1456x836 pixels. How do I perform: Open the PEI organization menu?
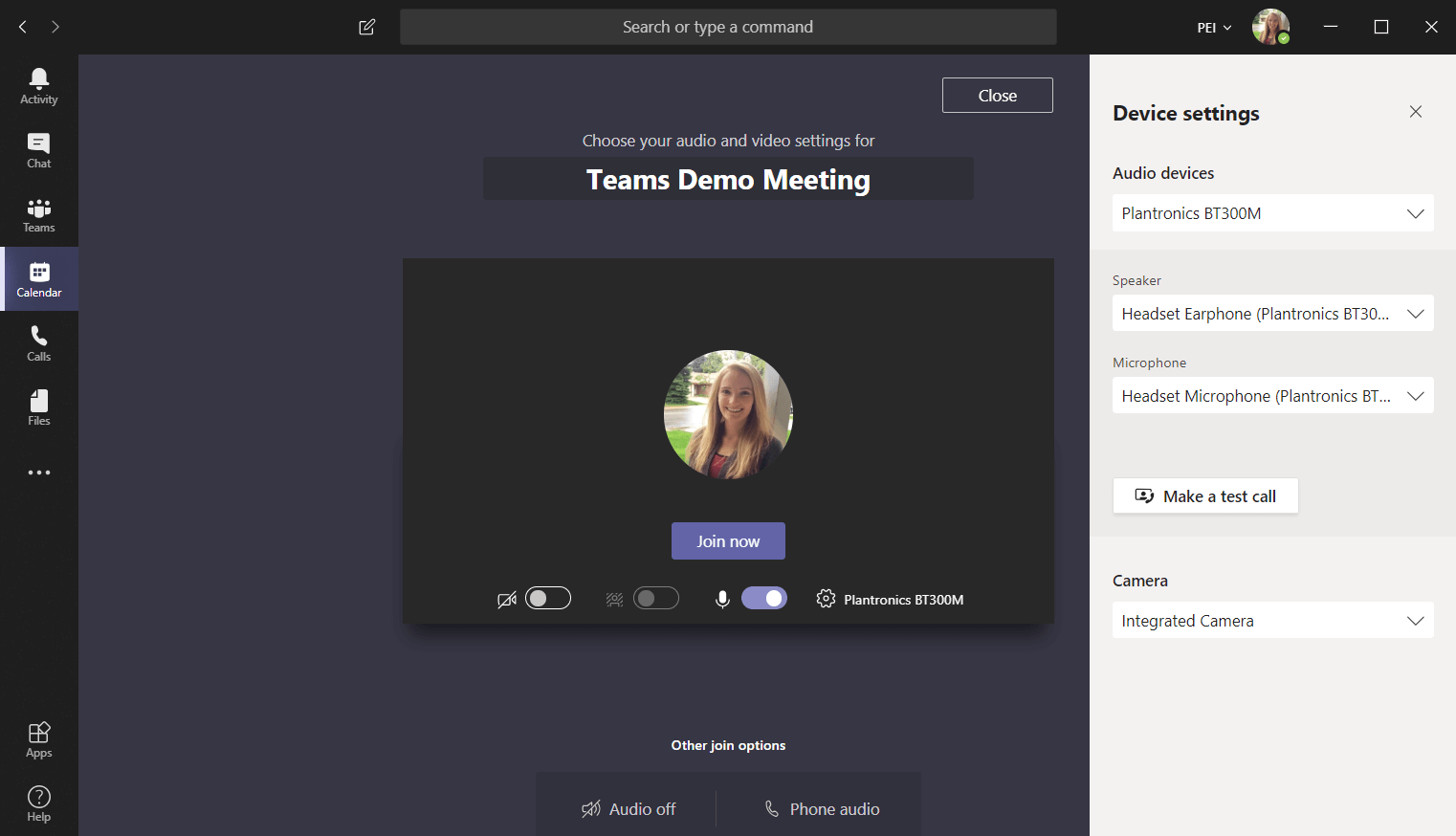click(1212, 27)
